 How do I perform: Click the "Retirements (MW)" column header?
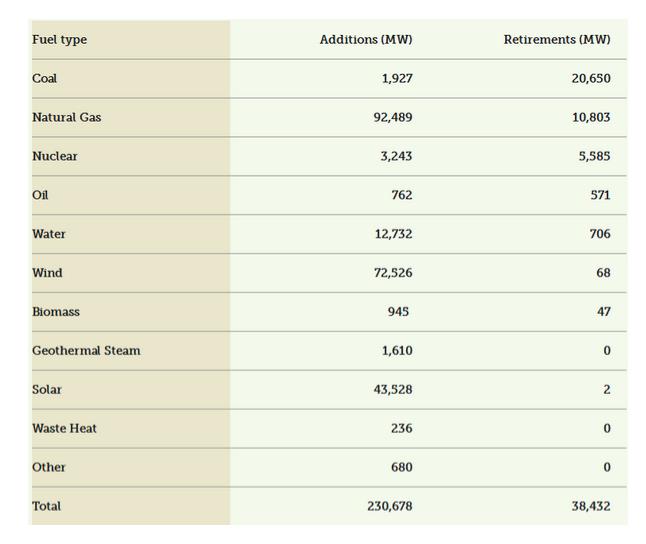[x=557, y=40]
